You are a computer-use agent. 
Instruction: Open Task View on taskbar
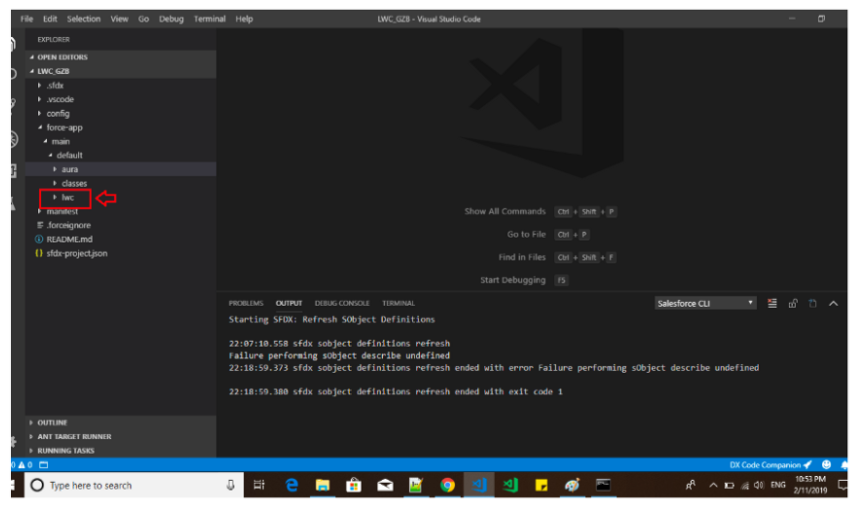259,485
